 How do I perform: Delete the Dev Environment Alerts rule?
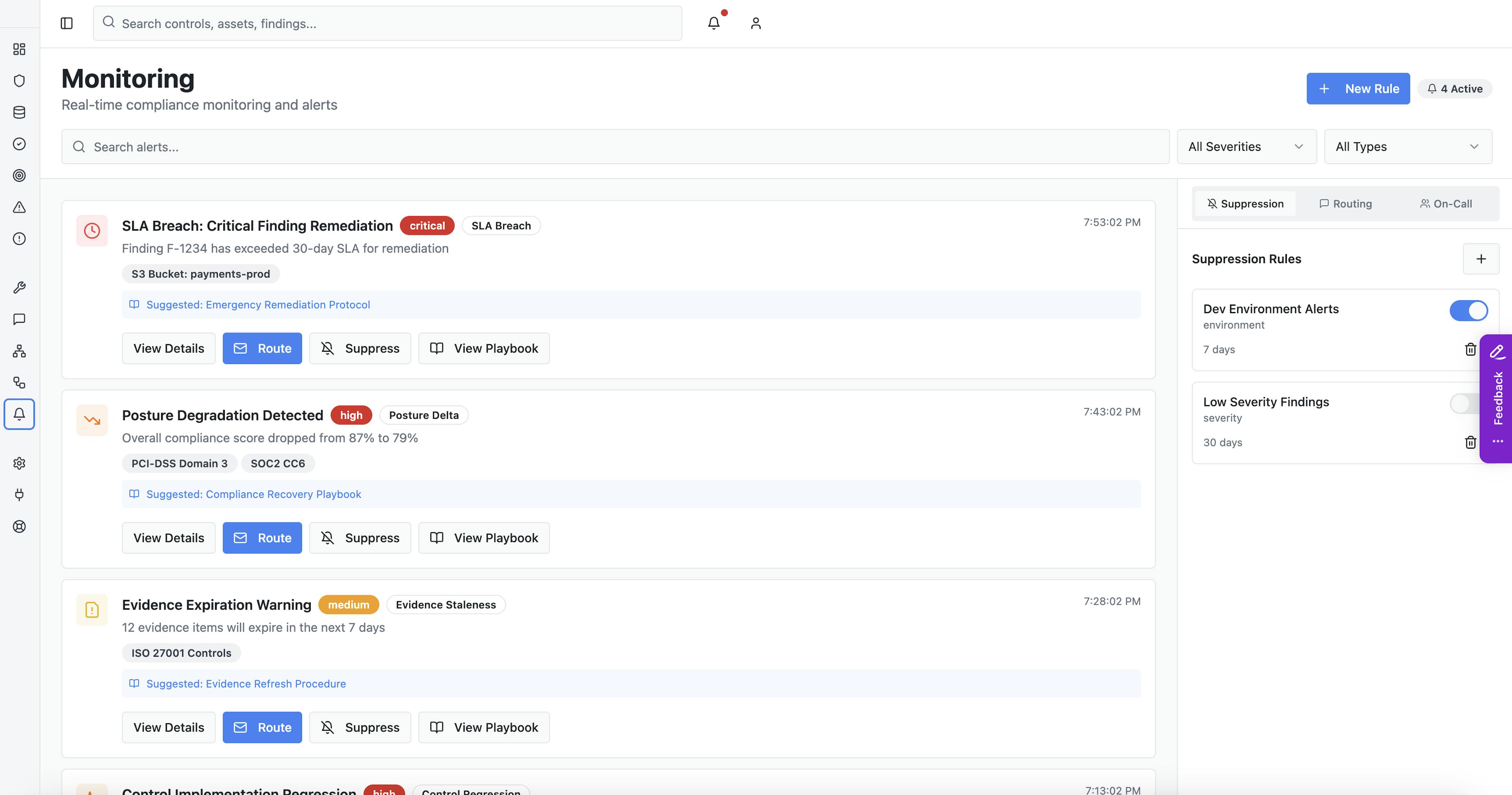1470,349
